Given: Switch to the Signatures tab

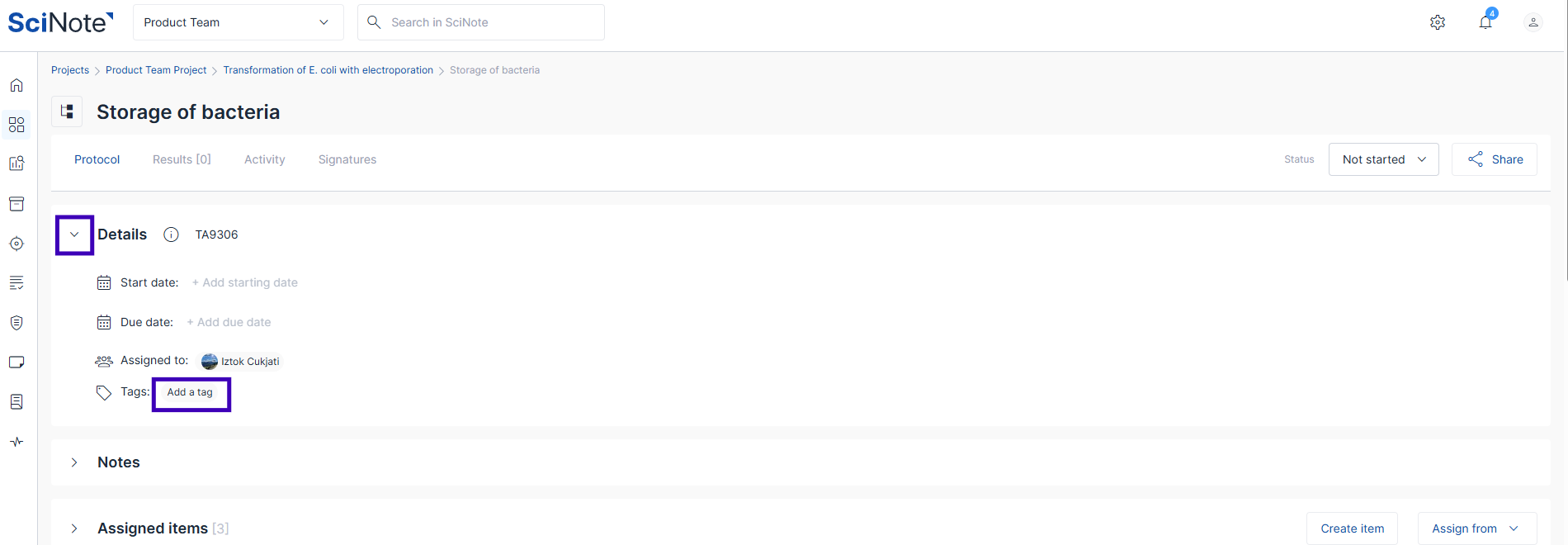Looking at the screenshot, I should coord(347,159).
